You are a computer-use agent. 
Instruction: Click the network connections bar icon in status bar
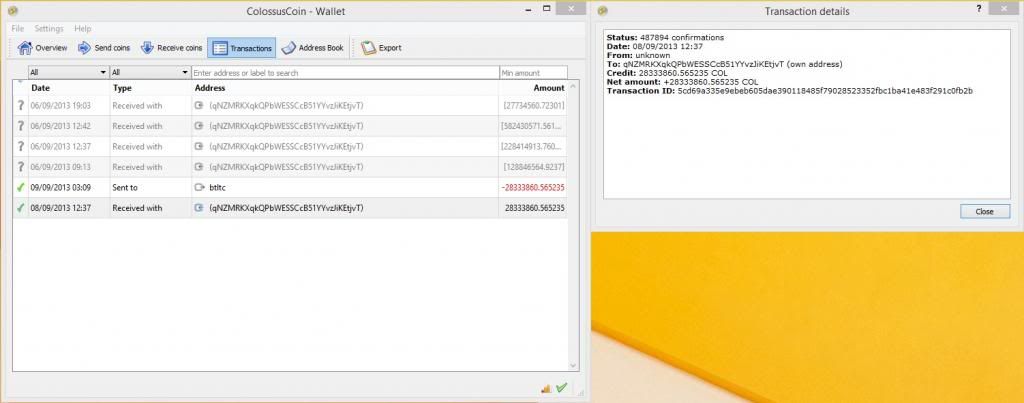pyautogui.click(x=546, y=389)
